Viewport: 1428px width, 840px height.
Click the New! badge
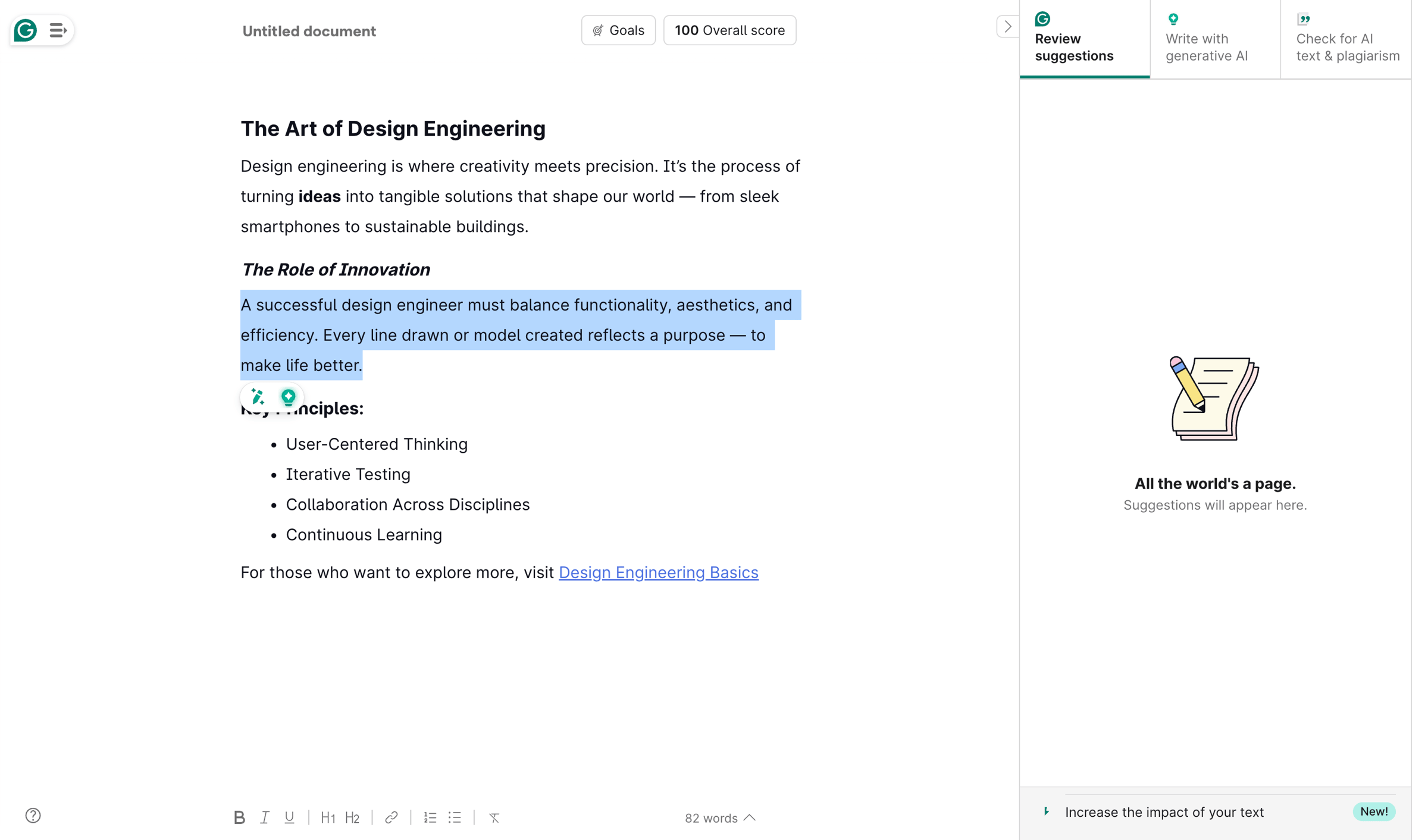(1374, 811)
